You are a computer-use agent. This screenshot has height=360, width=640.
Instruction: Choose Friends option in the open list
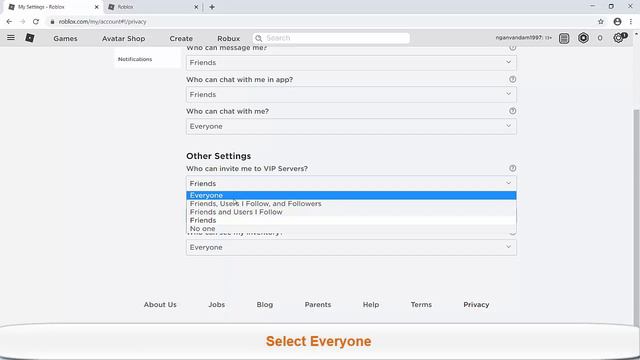click(x=351, y=220)
